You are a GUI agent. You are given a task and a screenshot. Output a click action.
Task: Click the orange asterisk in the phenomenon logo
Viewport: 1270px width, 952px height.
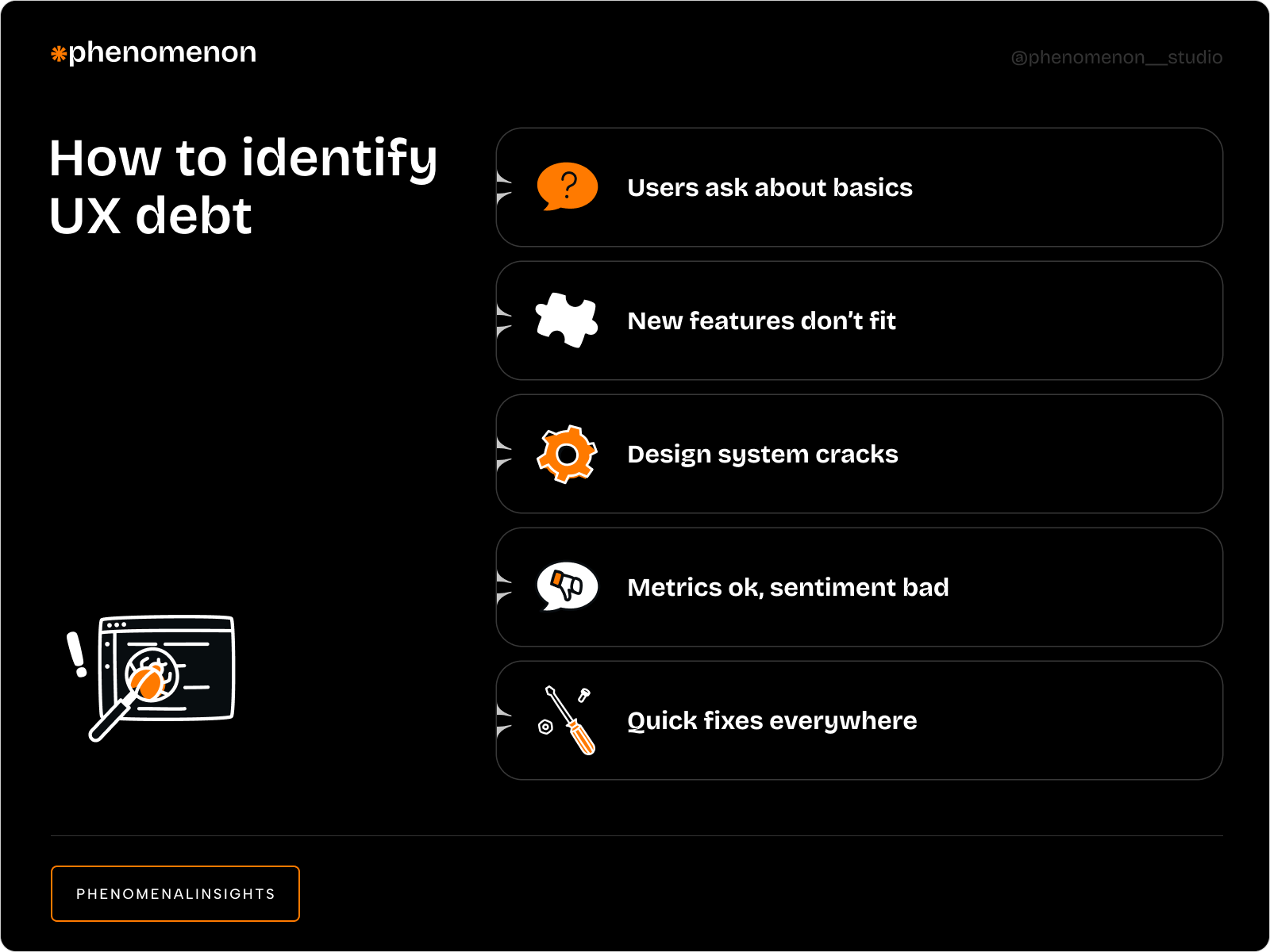(59, 54)
